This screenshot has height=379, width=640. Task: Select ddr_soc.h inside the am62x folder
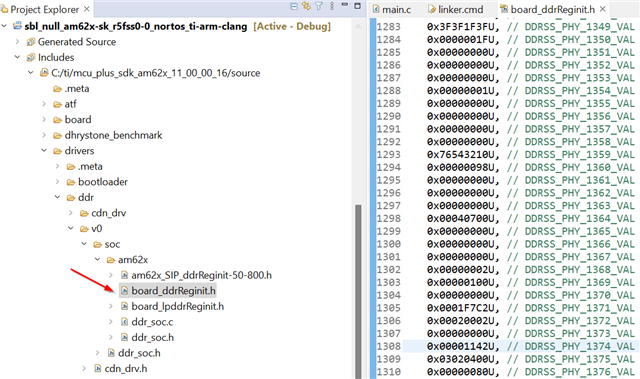coord(152,337)
